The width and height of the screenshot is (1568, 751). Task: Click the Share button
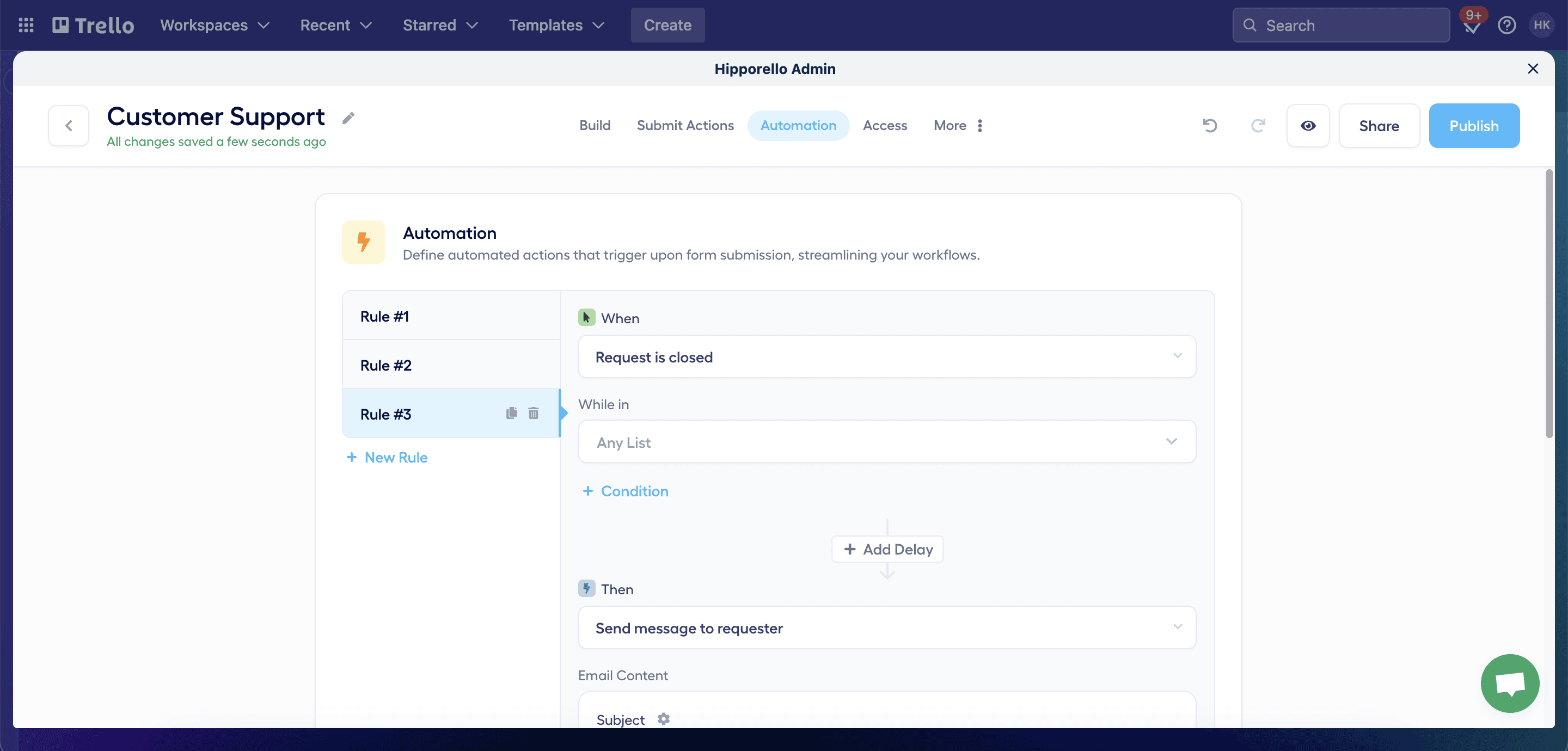click(x=1379, y=125)
